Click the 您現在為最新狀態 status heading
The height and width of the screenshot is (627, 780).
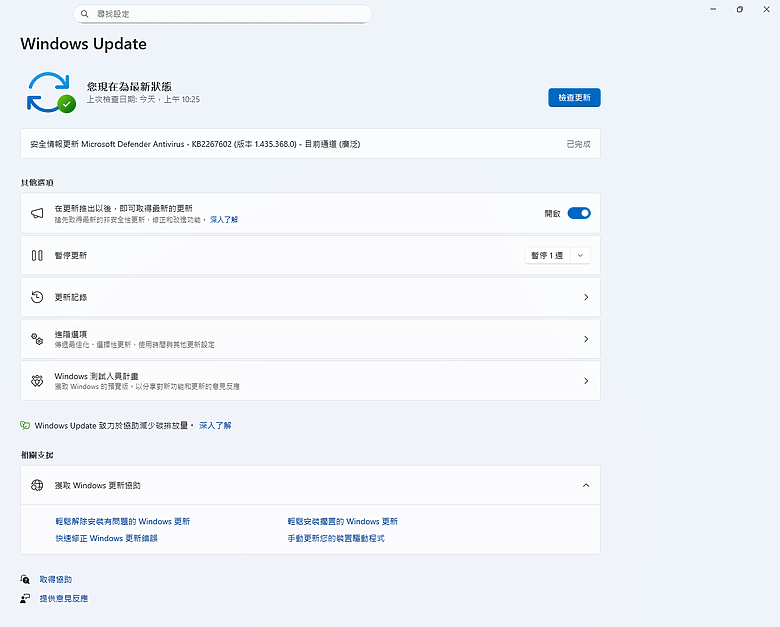(x=129, y=86)
